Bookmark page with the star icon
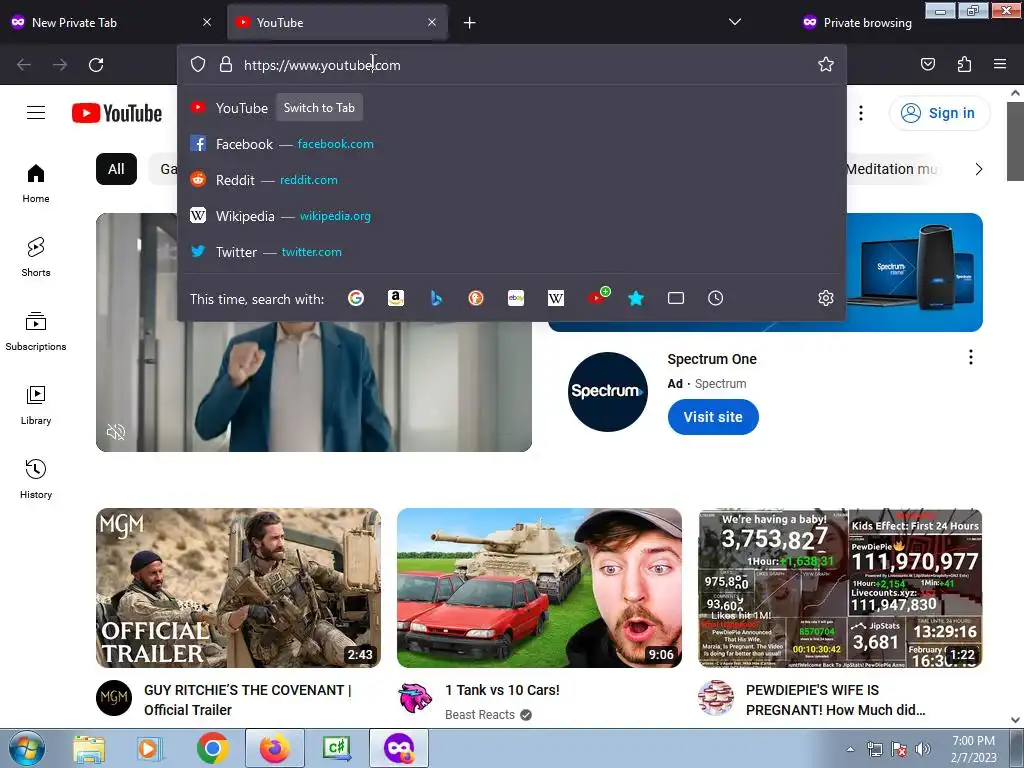Viewport: 1024px width, 768px height. (x=825, y=64)
